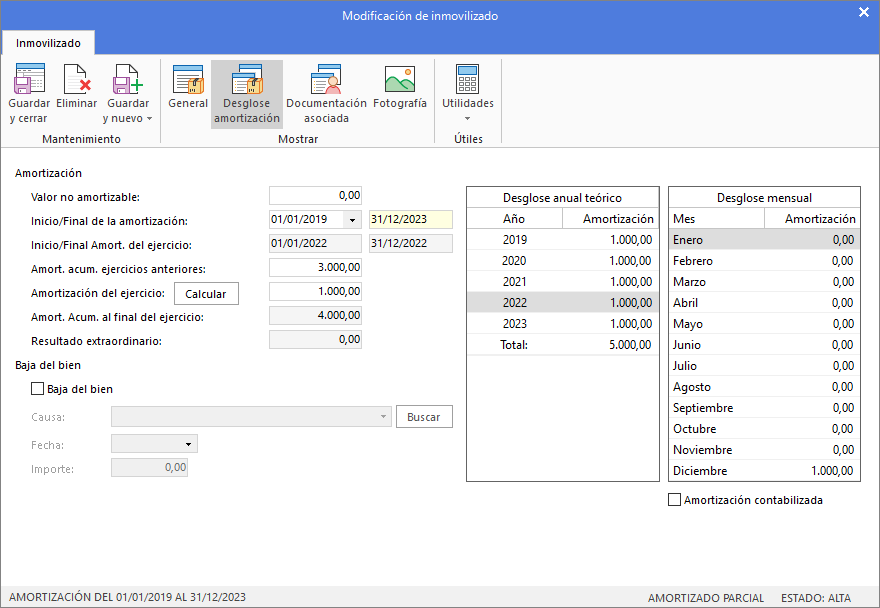Select year 2022 row

point(563,303)
